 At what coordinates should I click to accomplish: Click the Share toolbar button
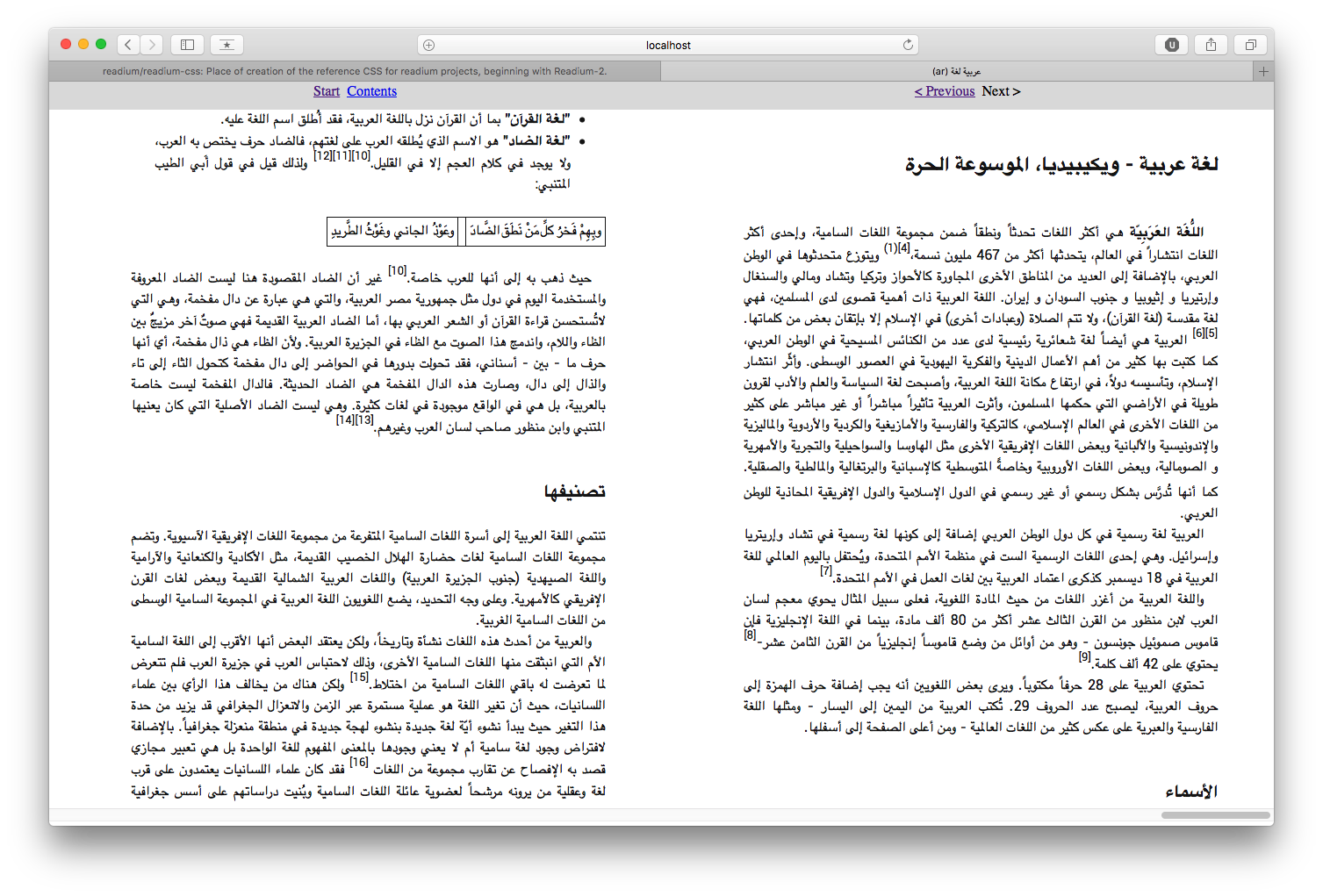[1211, 45]
